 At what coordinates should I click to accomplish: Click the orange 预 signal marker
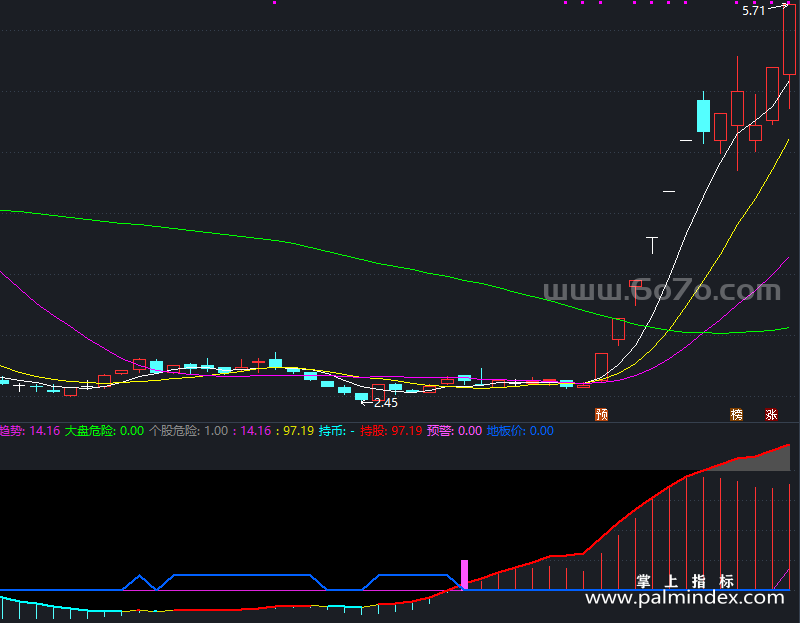[x=602, y=414]
